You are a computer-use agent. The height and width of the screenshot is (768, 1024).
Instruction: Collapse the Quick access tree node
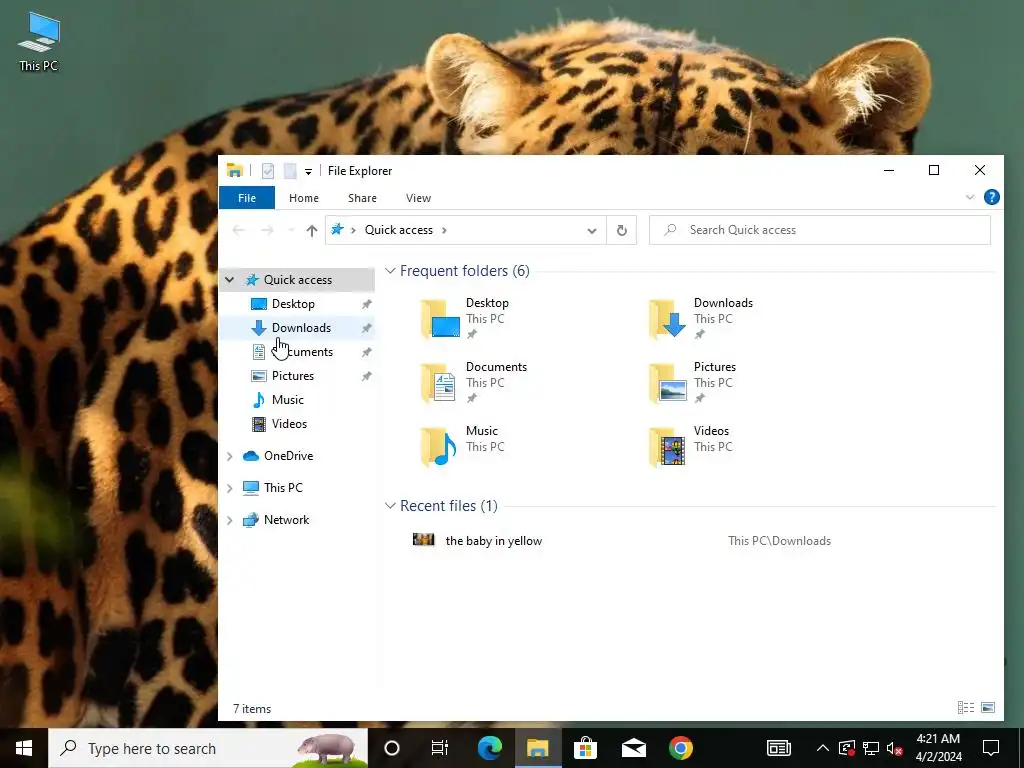[230, 280]
